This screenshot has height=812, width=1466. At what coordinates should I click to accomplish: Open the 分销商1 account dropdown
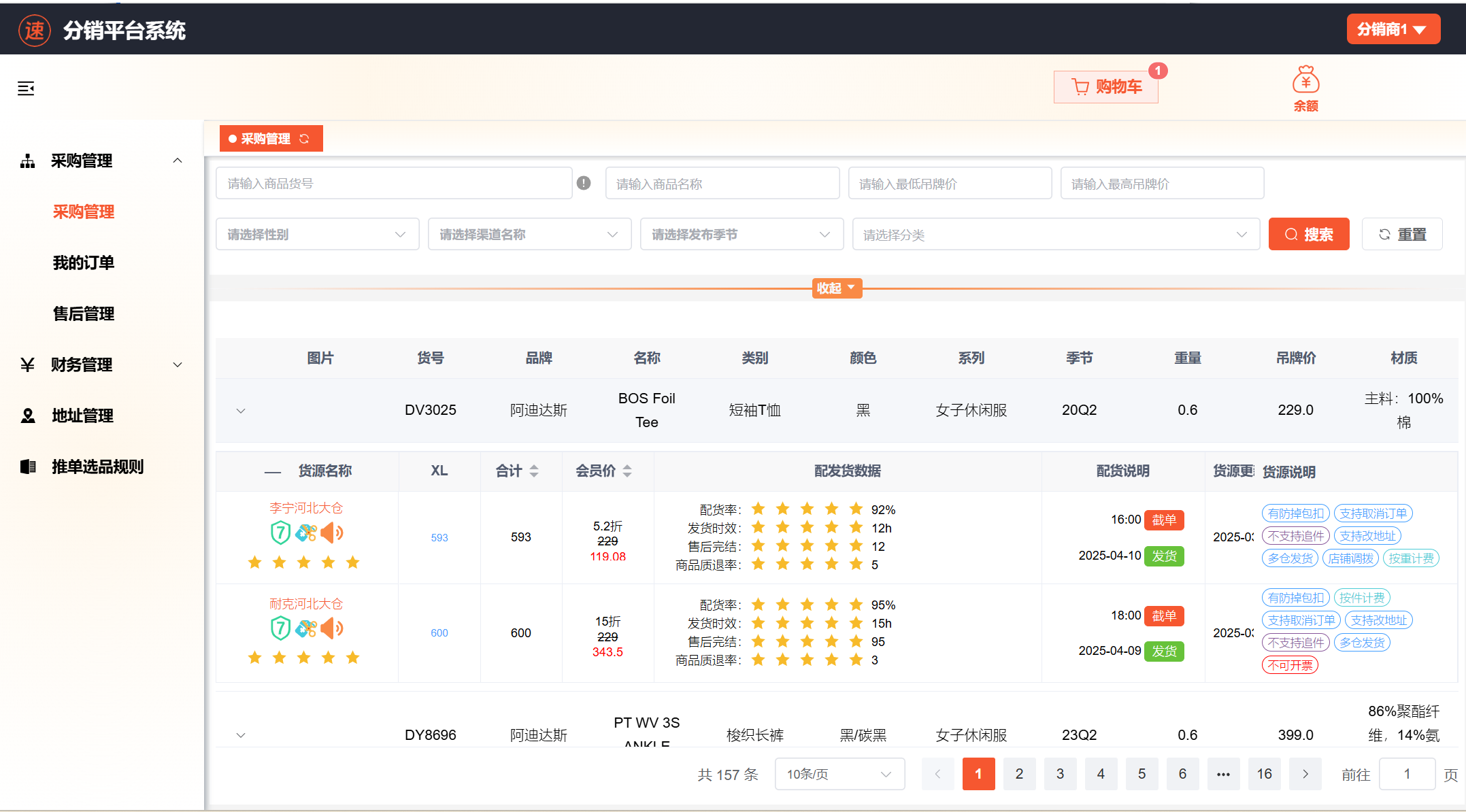tap(1393, 29)
